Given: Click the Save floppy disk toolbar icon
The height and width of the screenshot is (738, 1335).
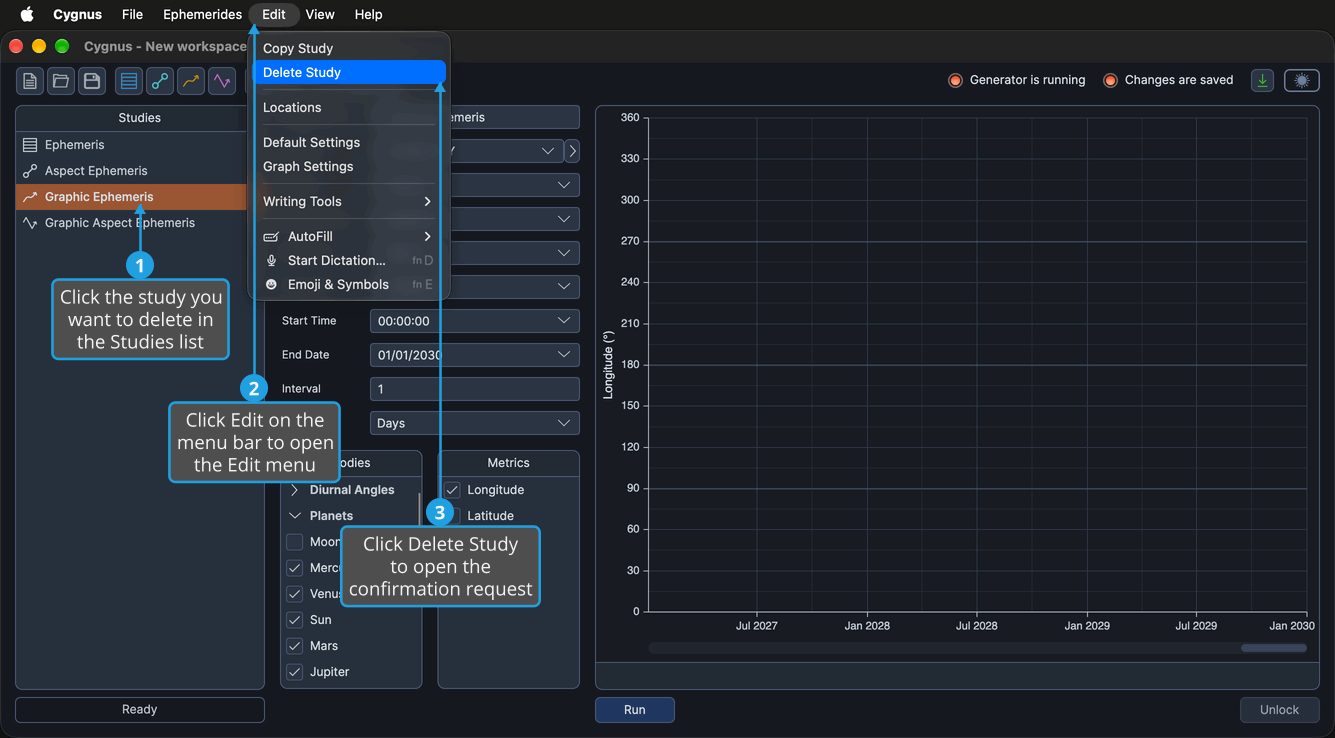Looking at the screenshot, I should [92, 81].
